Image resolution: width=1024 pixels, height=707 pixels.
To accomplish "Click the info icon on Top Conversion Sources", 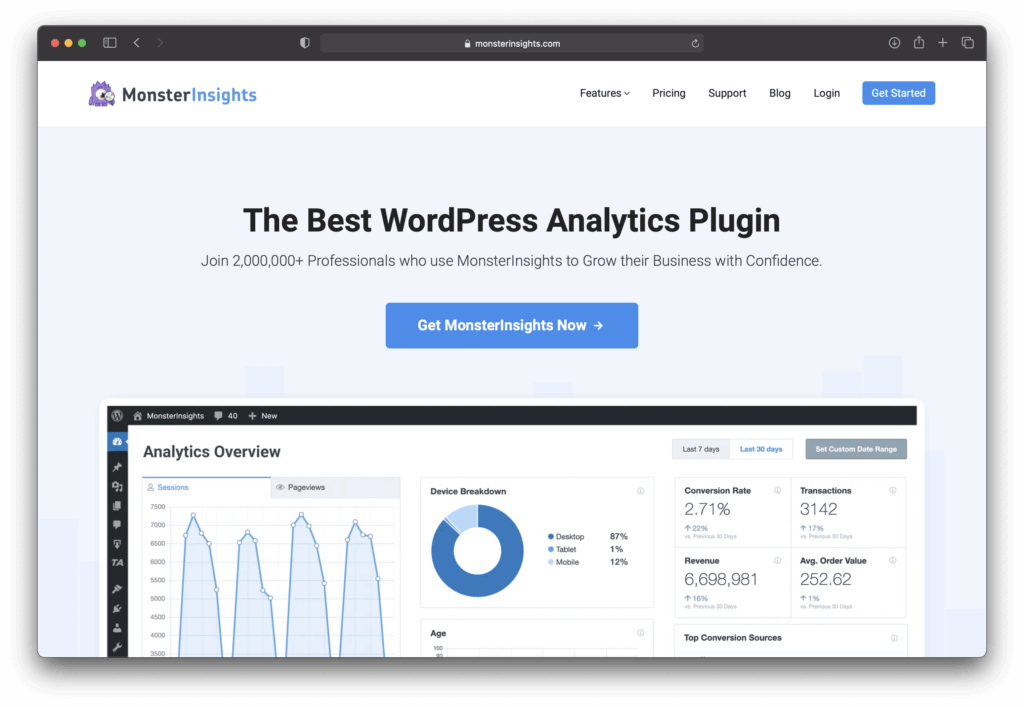I will tap(894, 638).
